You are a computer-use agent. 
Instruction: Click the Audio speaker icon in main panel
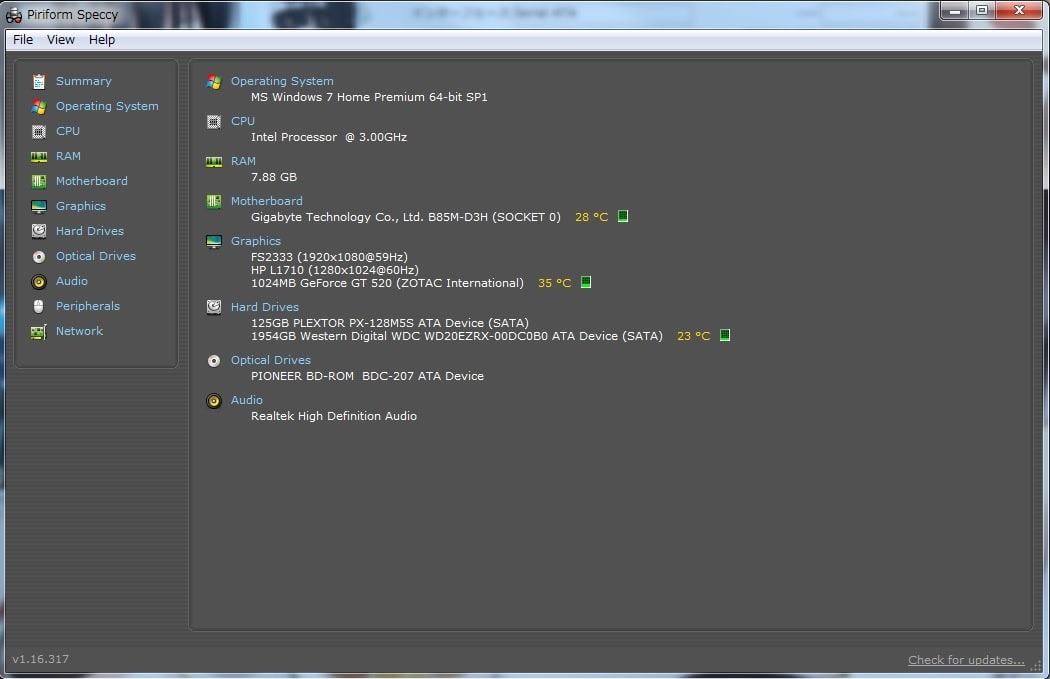[214, 400]
